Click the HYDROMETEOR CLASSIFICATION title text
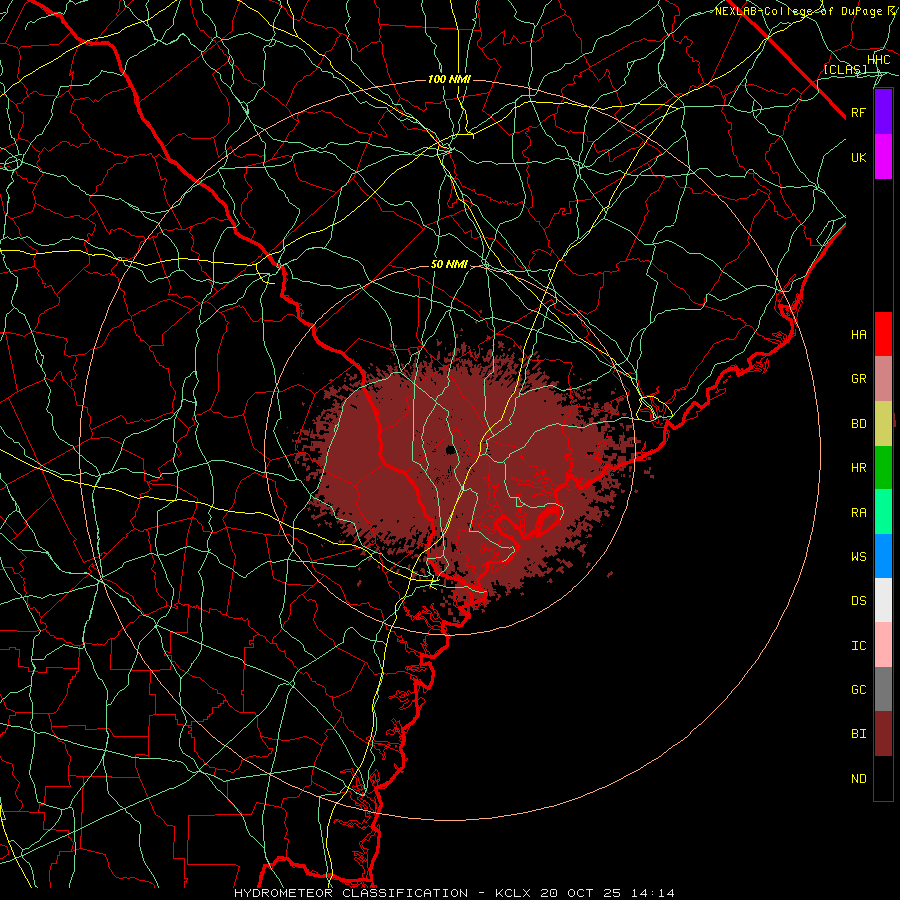This screenshot has height=900, width=900. 351,893
